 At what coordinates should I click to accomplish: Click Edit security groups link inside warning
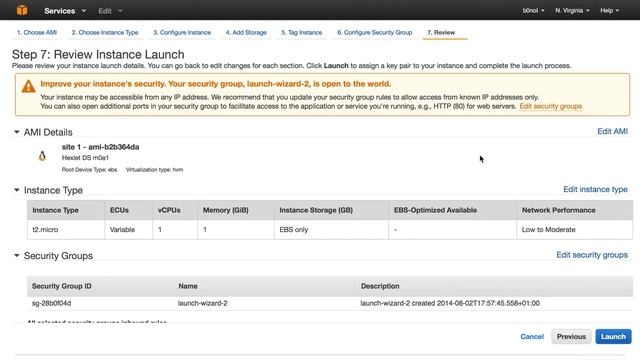click(x=551, y=106)
